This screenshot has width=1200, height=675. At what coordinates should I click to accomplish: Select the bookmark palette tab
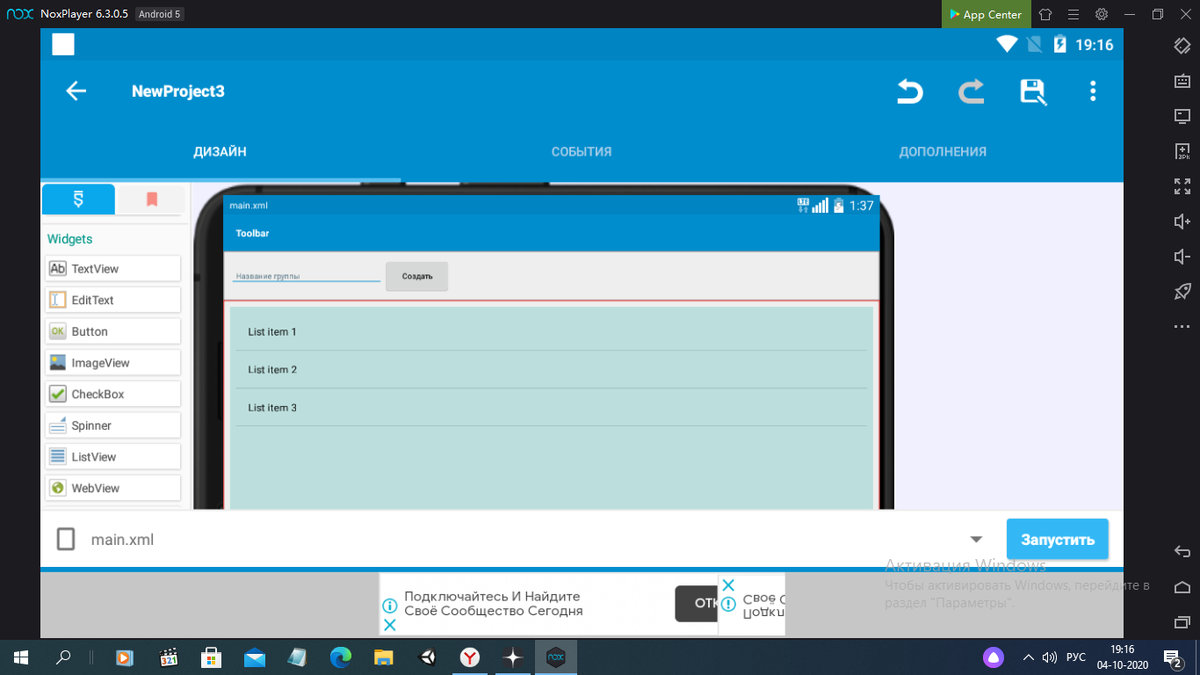click(152, 199)
